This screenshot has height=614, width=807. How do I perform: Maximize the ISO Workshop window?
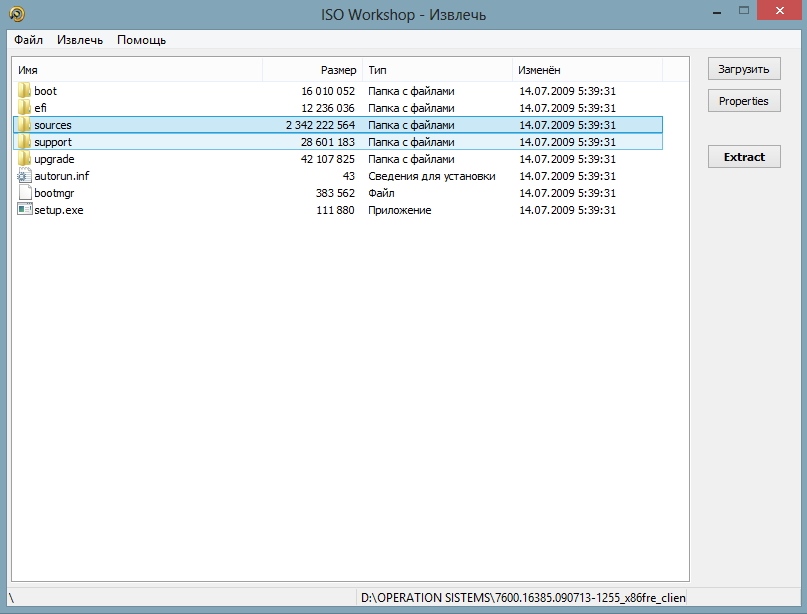coord(744,10)
